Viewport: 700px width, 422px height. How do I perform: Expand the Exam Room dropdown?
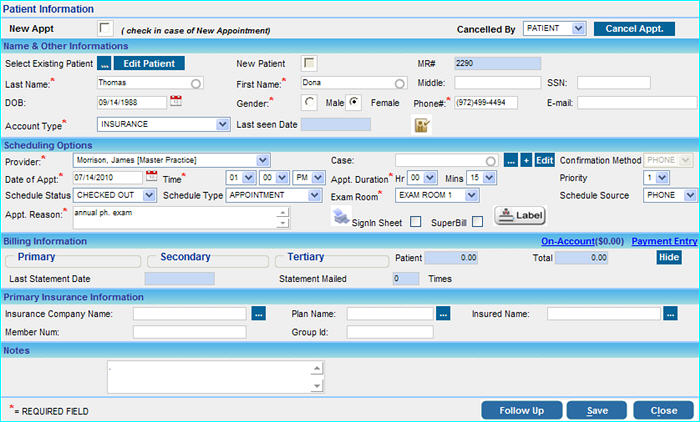click(x=437, y=195)
